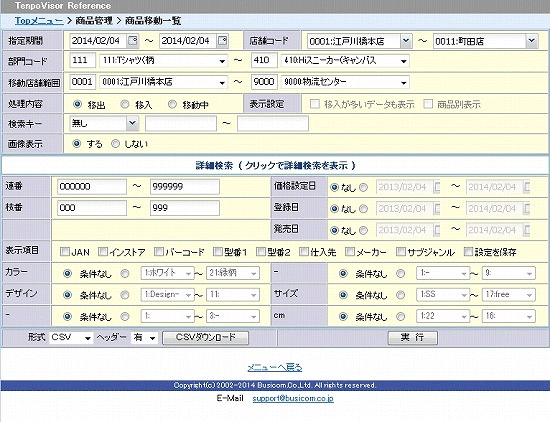This screenshot has width=550, height=422.
Task: Click the 枝番 end field 999
Action: (185, 208)
